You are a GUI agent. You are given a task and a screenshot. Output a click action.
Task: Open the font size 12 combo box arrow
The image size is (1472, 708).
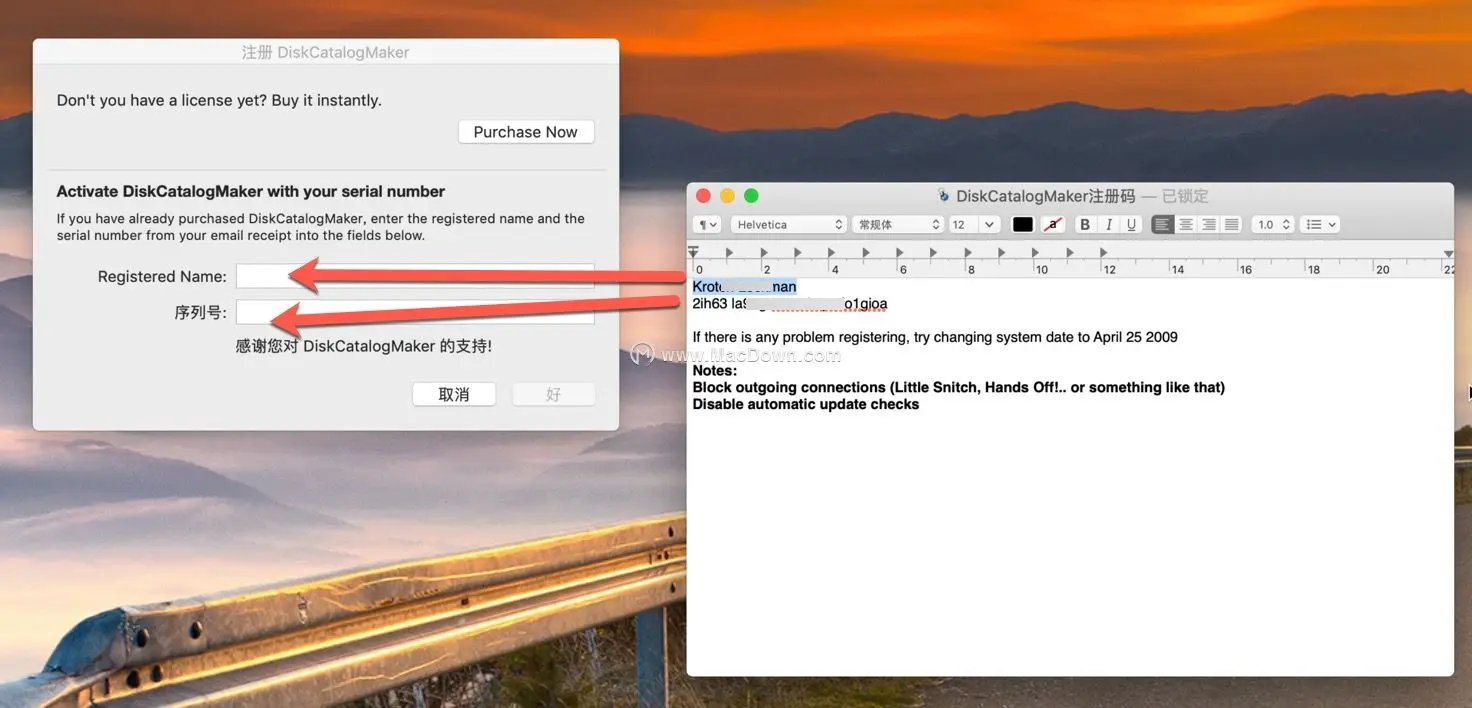(x=990, y=225)
